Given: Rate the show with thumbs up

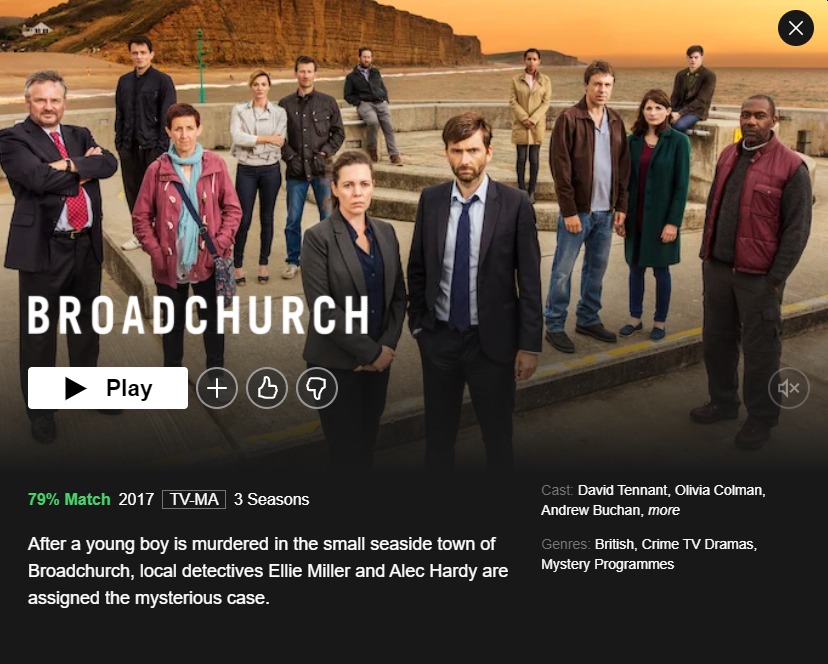Looking at the screenshot, I should 267,388.
